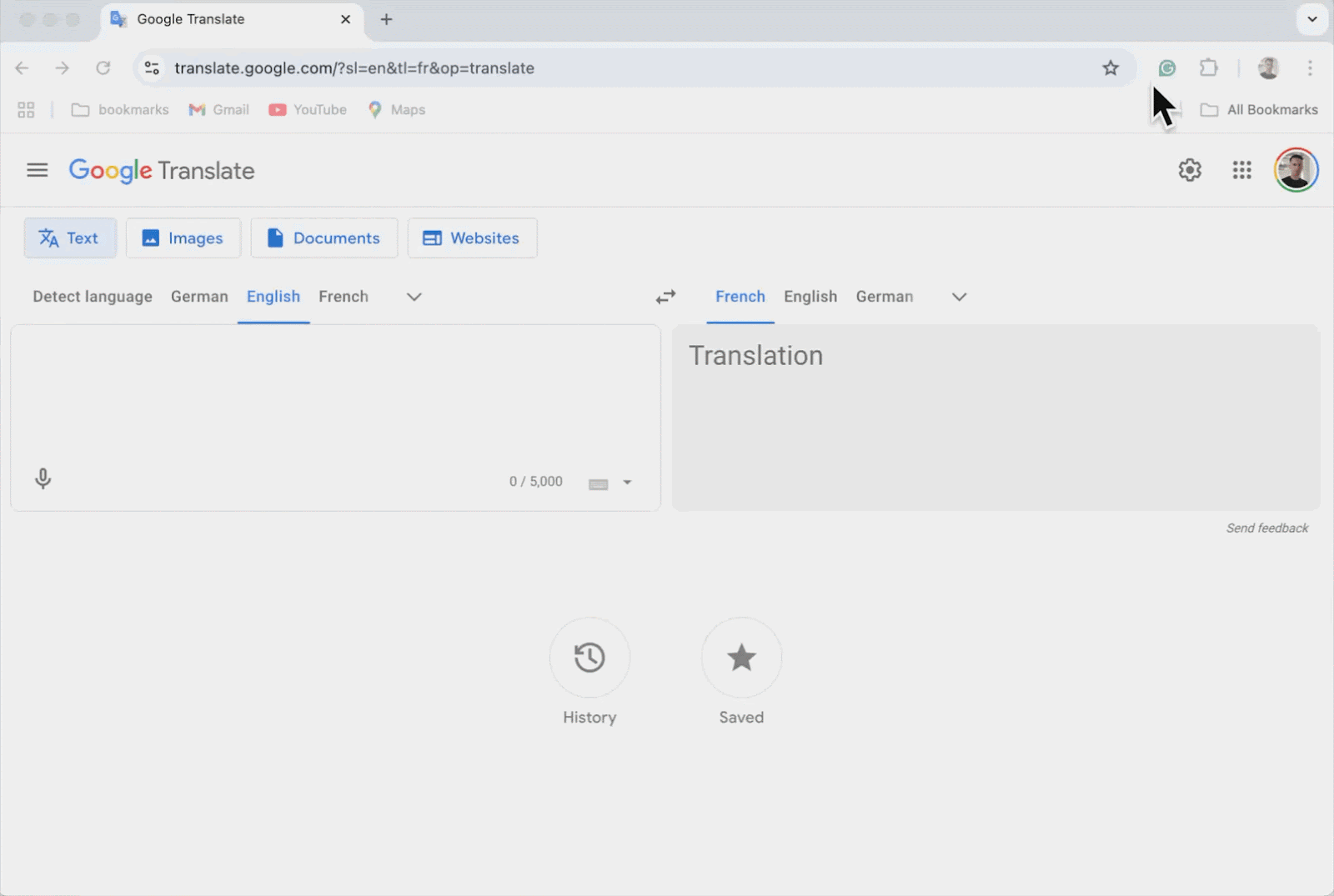Bookmark this page with star icon
Image resolution: width=1334 pixels, height=896 pixels.
(x=1111, y=68)
